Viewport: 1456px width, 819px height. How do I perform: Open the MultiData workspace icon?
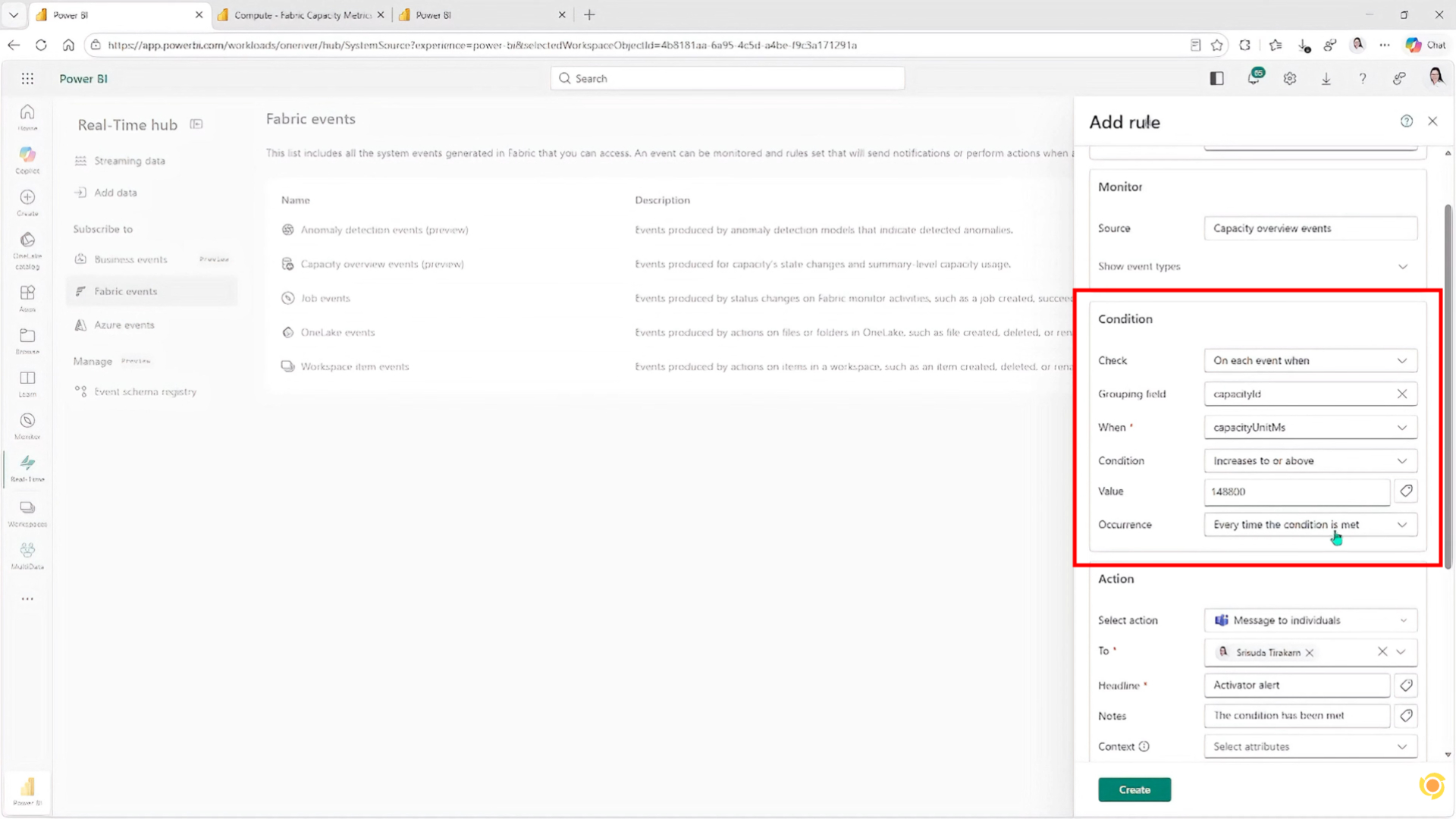coord(27,555)
